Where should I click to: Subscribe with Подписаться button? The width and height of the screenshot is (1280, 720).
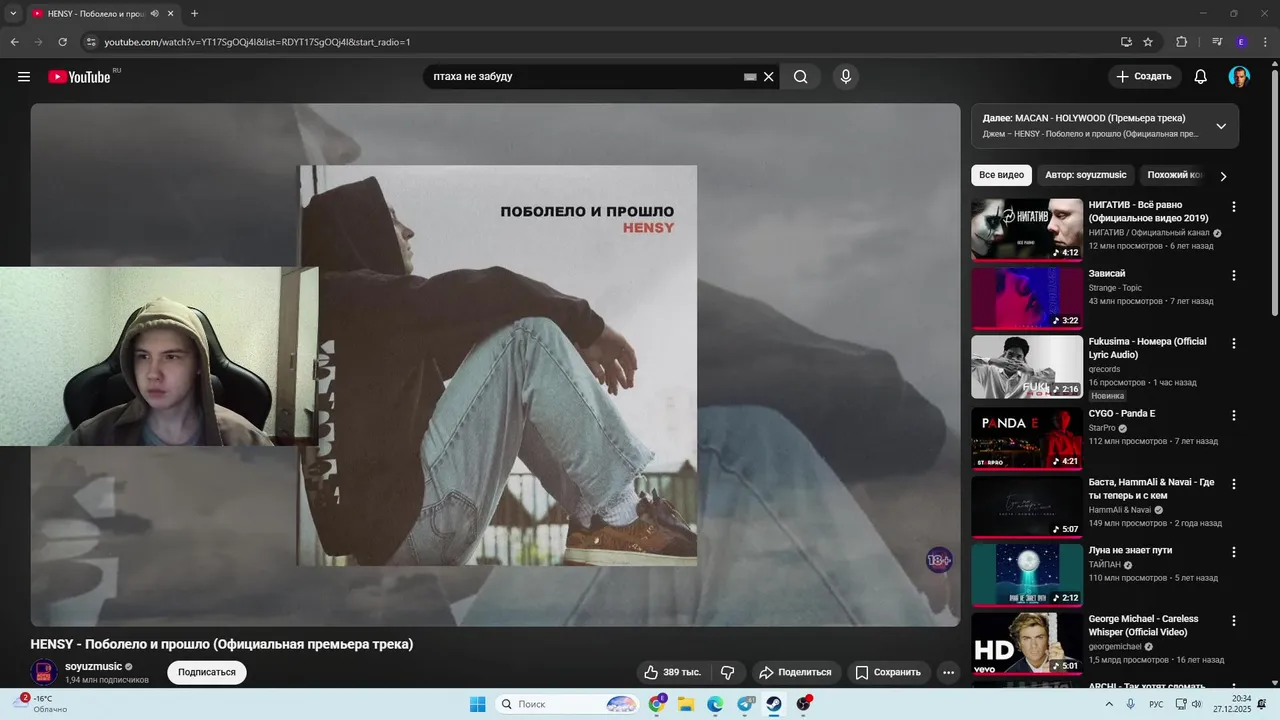click(207, 672)
